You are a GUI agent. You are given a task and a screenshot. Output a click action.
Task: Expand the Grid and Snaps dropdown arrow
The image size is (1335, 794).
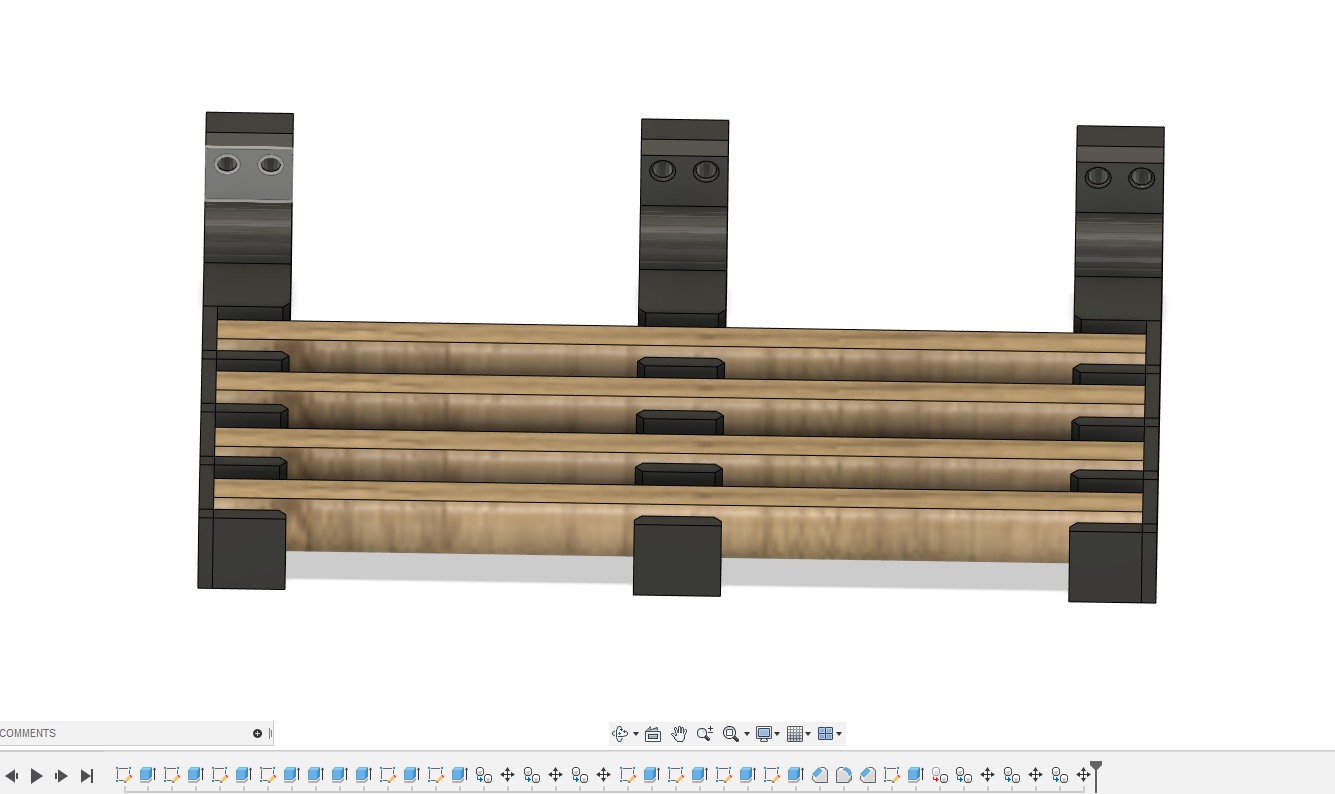[808, 735]
